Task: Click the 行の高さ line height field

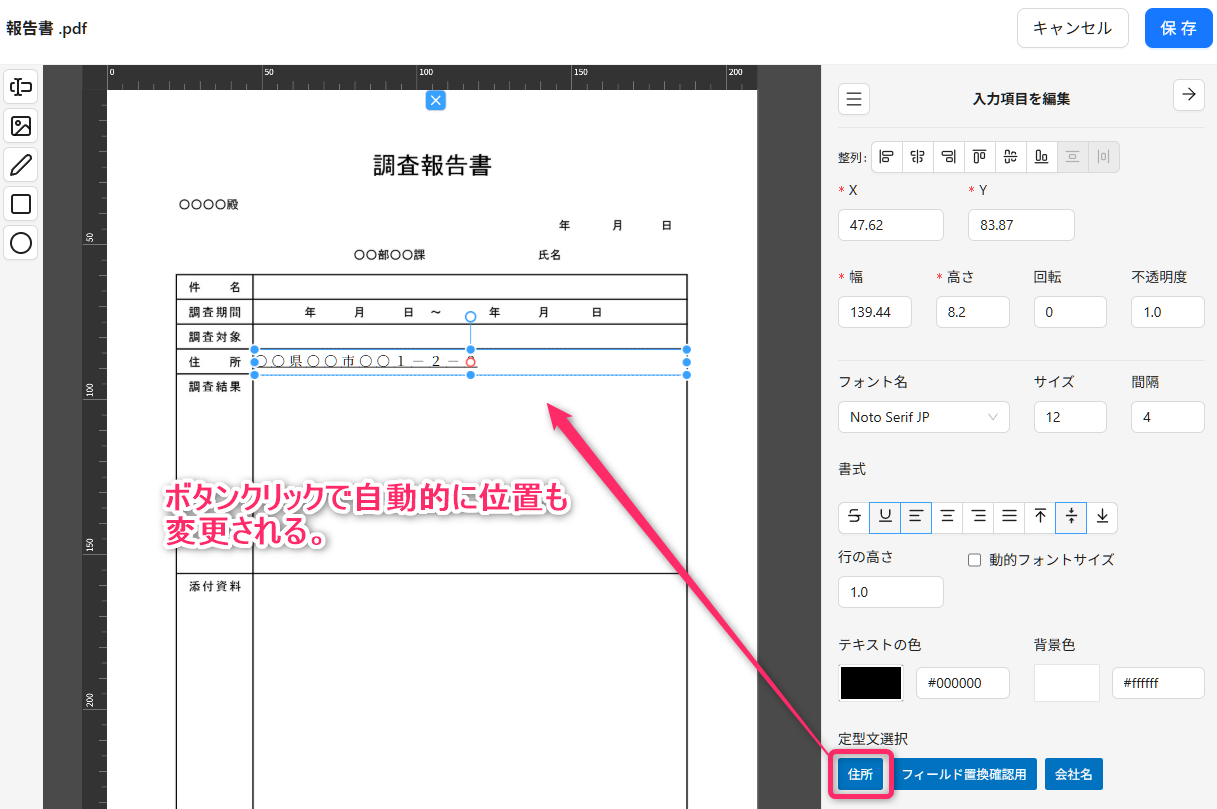Action: coord(891,592)
